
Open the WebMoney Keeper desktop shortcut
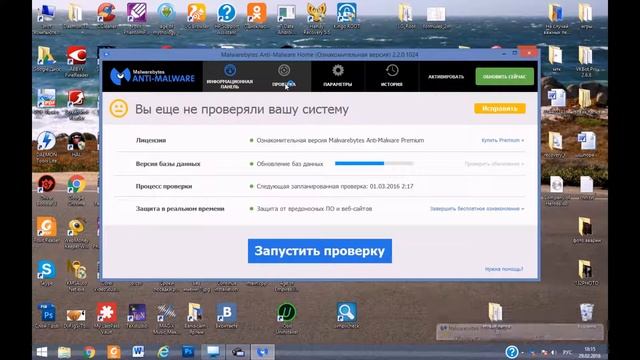76,233
